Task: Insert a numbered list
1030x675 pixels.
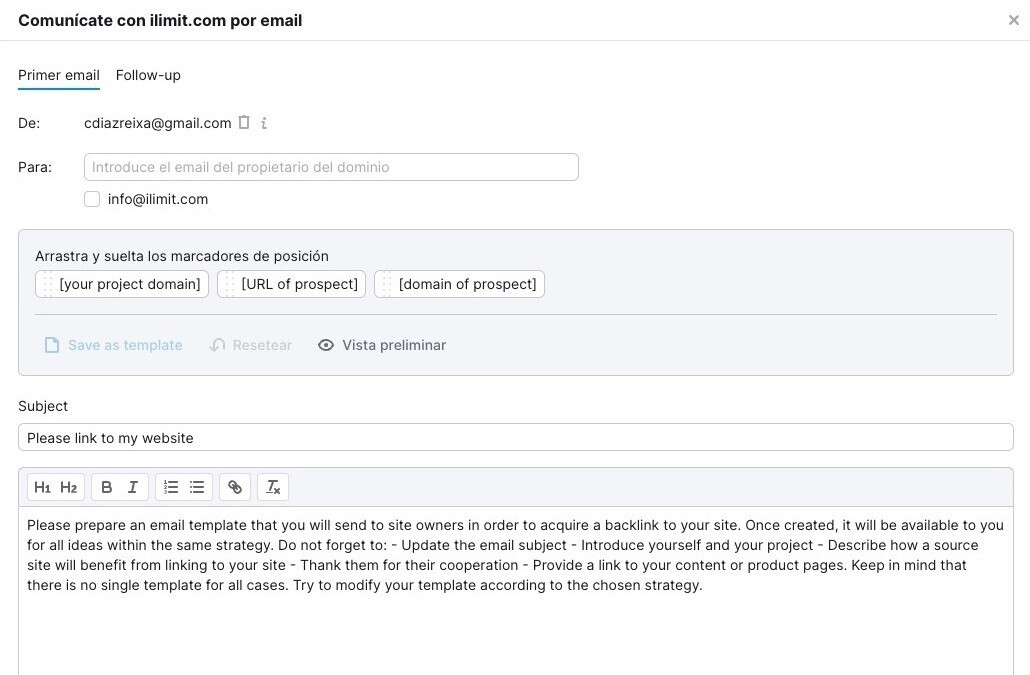Action: point(171,487)
